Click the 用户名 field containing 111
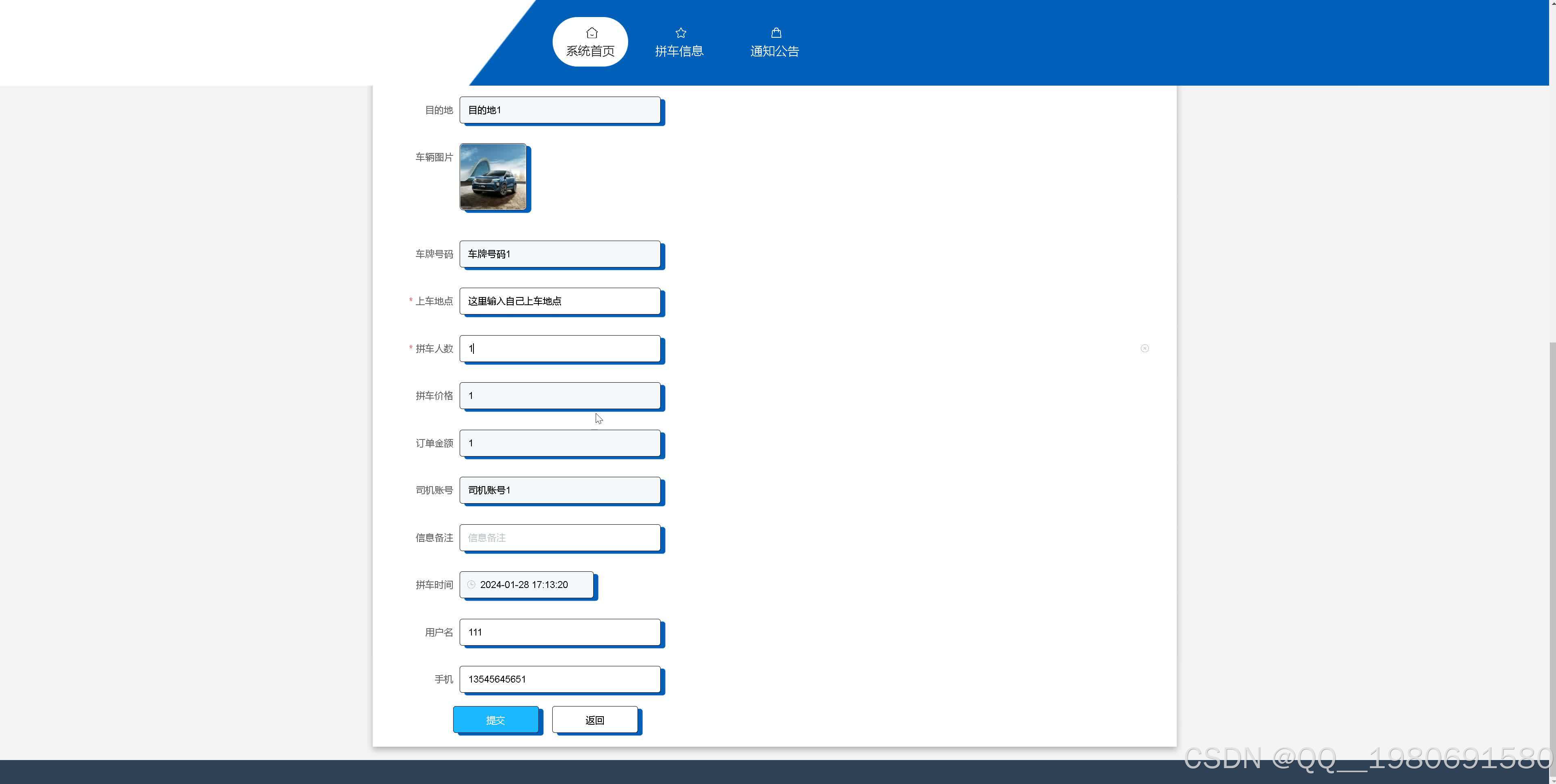The height and width of the screenshot is (784, 1556). (x=559, y=632)
